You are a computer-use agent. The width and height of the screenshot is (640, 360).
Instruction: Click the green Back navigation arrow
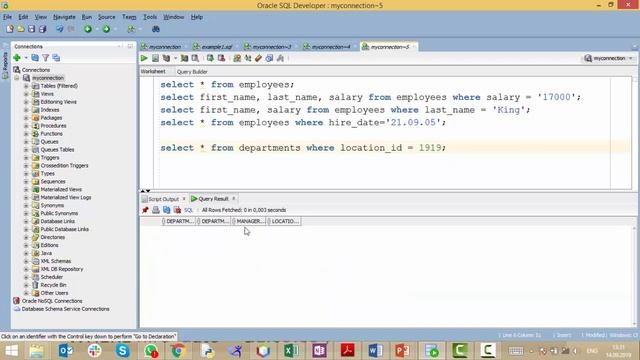[x=88, y=29]
